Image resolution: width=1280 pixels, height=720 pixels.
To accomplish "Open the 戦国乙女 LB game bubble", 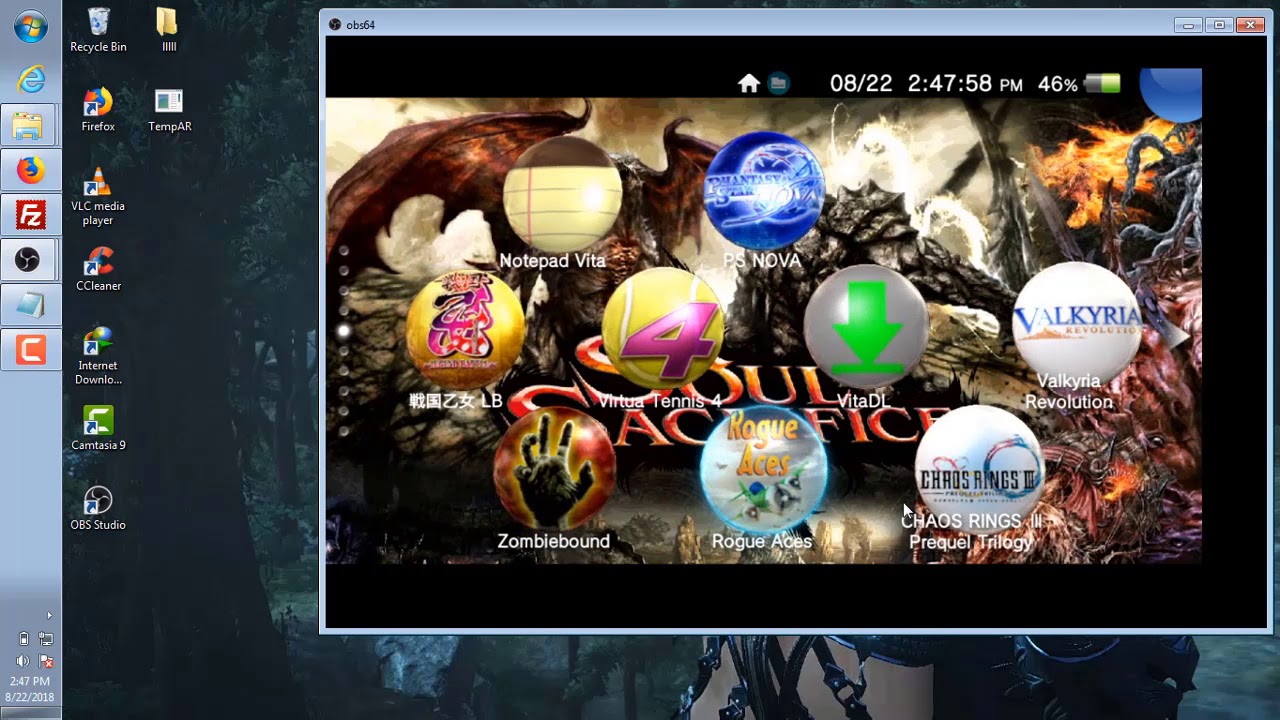I will click(465, 331).
